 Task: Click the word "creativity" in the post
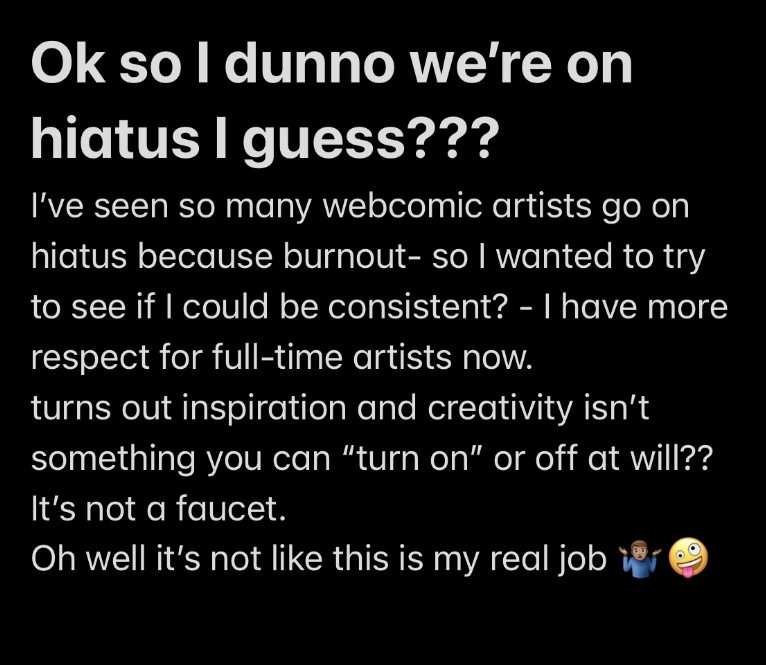pos(468,409)
